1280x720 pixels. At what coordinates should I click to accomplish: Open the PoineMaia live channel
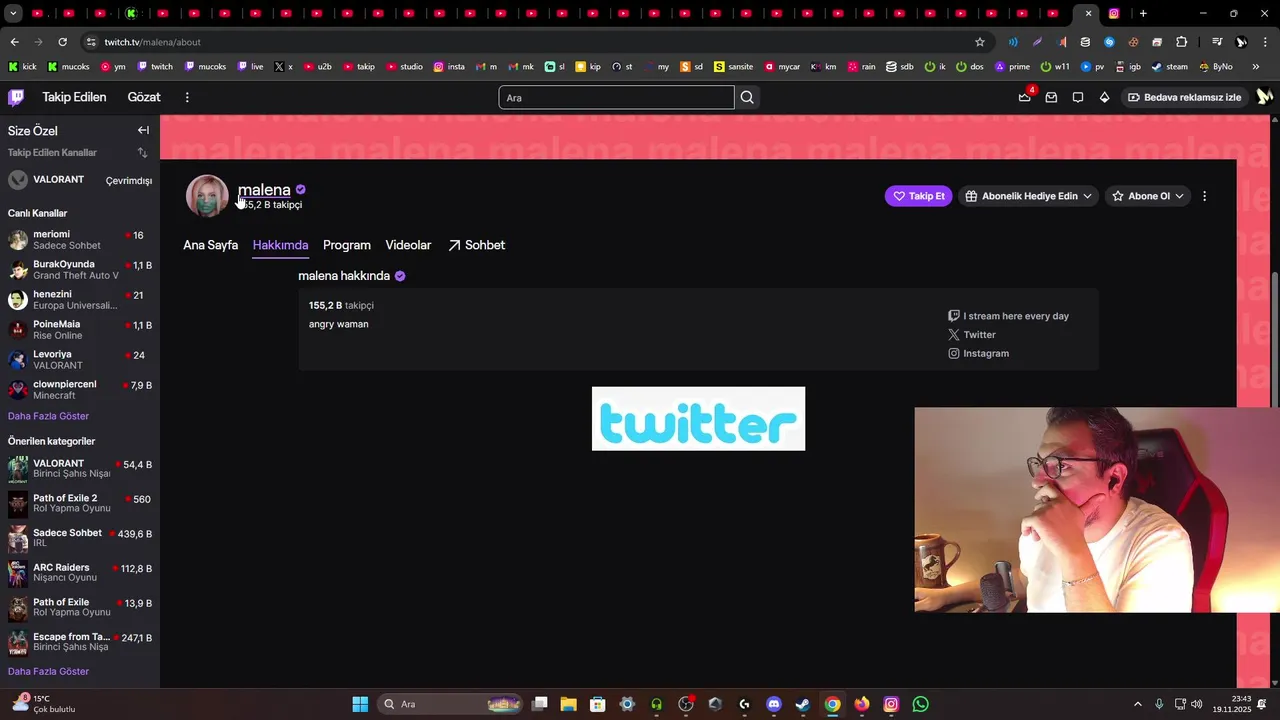(x=80, y=330)
